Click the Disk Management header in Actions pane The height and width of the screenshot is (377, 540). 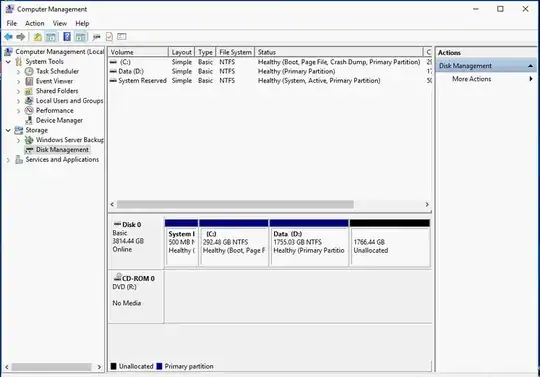pyautogui.click(x=486, y=66)
